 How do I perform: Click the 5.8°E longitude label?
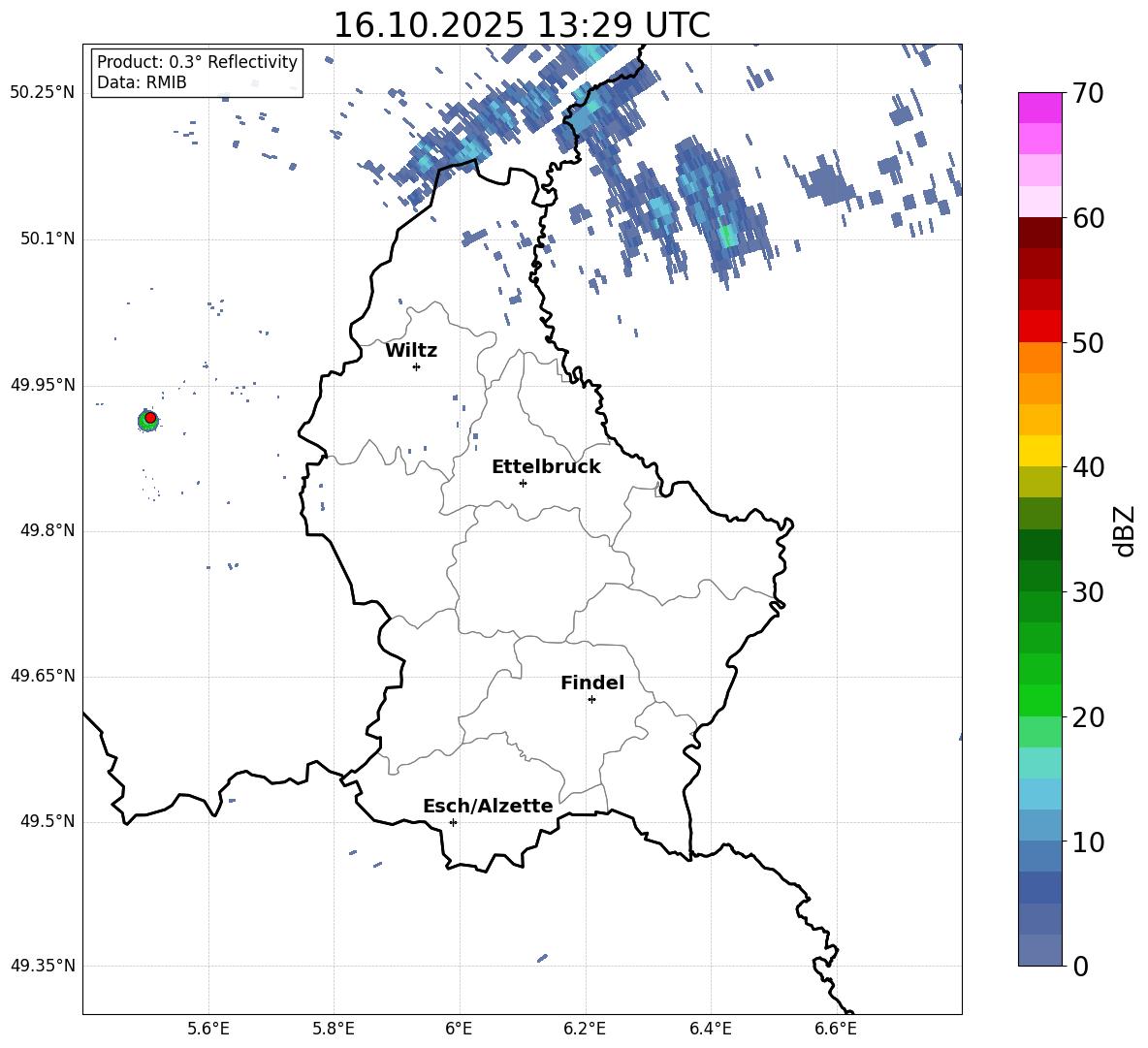(334, 1029)
